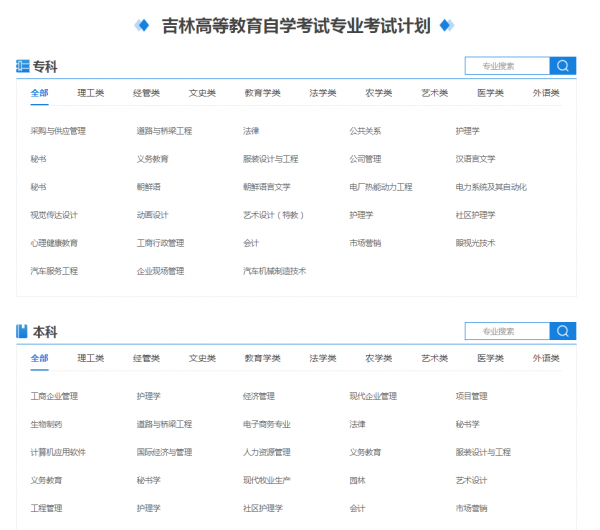
Task: Open the 公司管理 major link
Action: tap(365, 159)
